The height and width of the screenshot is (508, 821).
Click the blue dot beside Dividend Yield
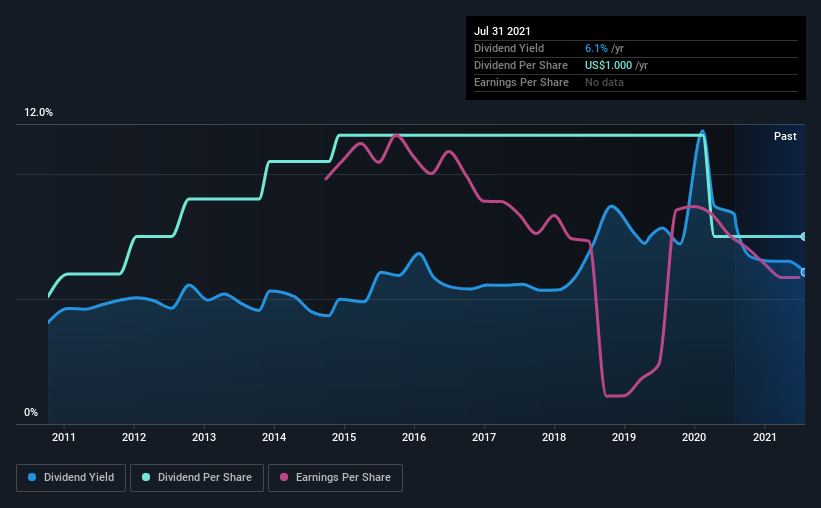tap(33, 478)
